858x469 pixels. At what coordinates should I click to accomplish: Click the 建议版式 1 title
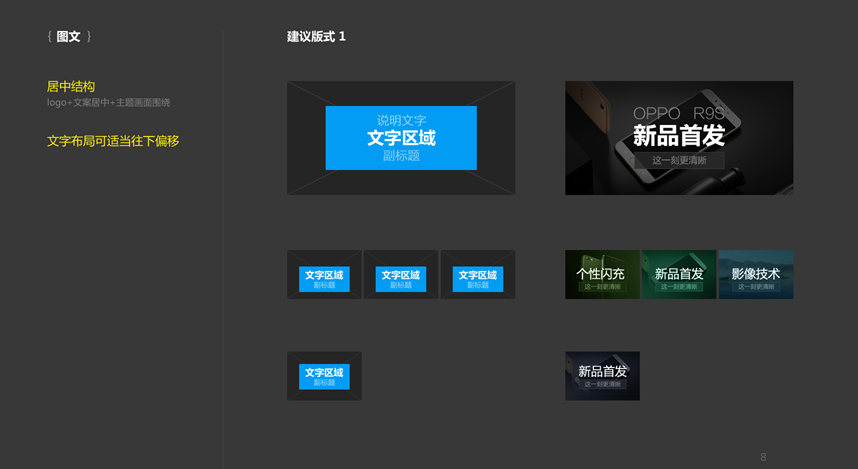coord(316,37)
